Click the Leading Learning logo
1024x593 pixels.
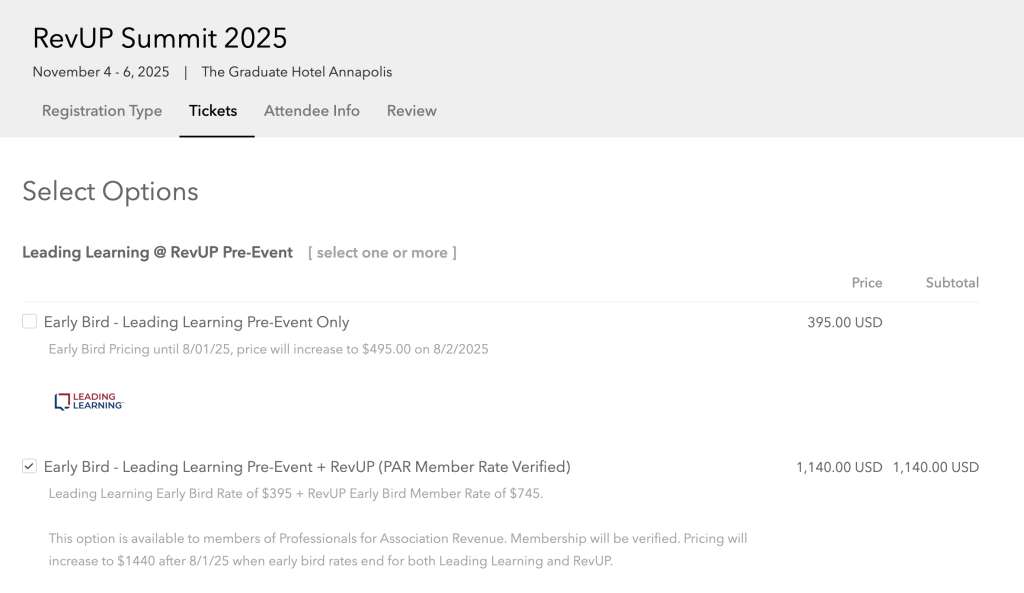click(x=89, y=401)
